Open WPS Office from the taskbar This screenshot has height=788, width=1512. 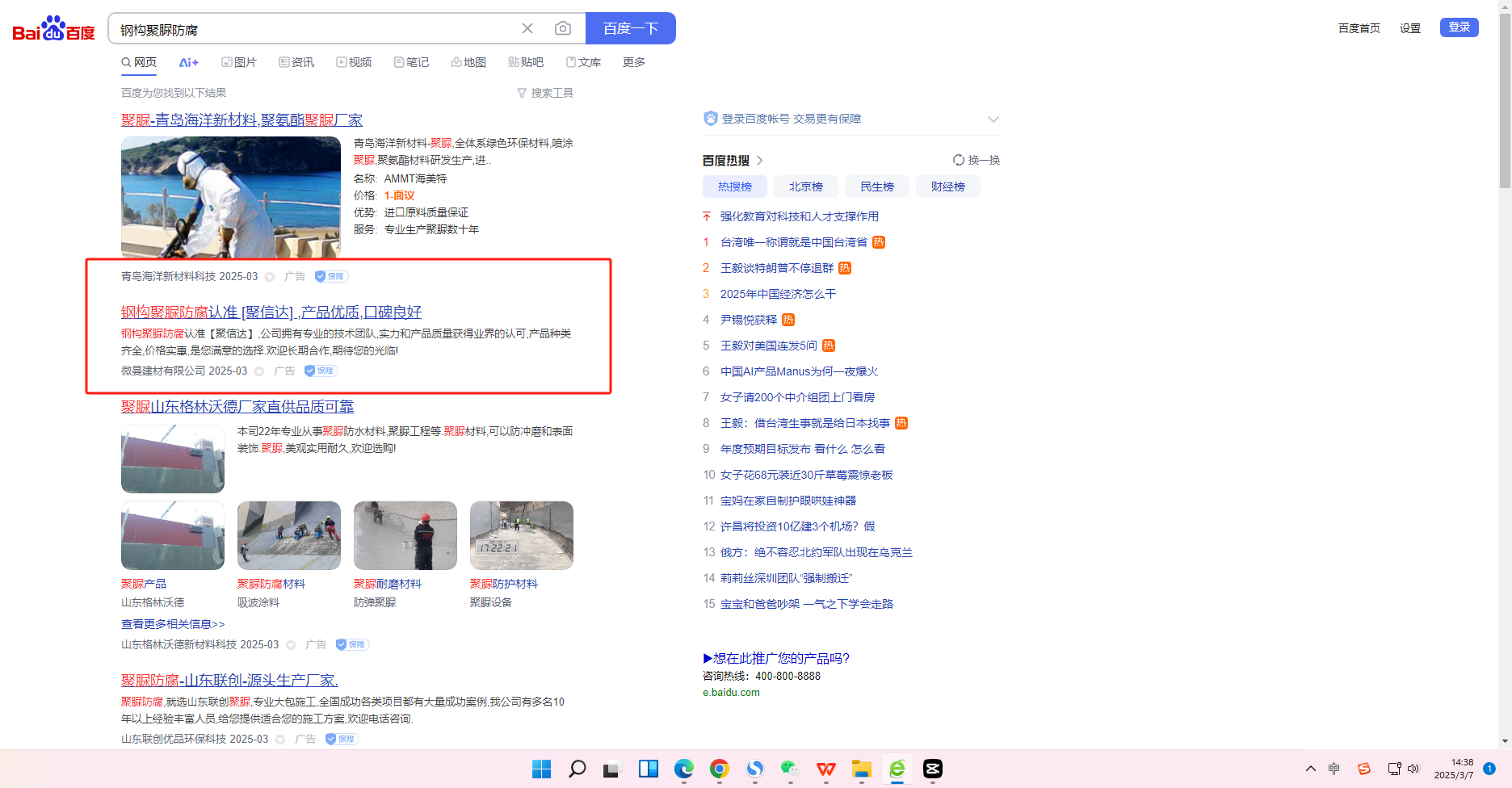point(825,769)
